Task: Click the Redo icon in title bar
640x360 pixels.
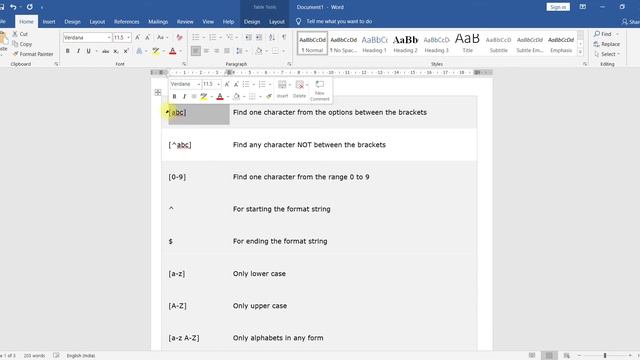Action: [x=30, y=7]
